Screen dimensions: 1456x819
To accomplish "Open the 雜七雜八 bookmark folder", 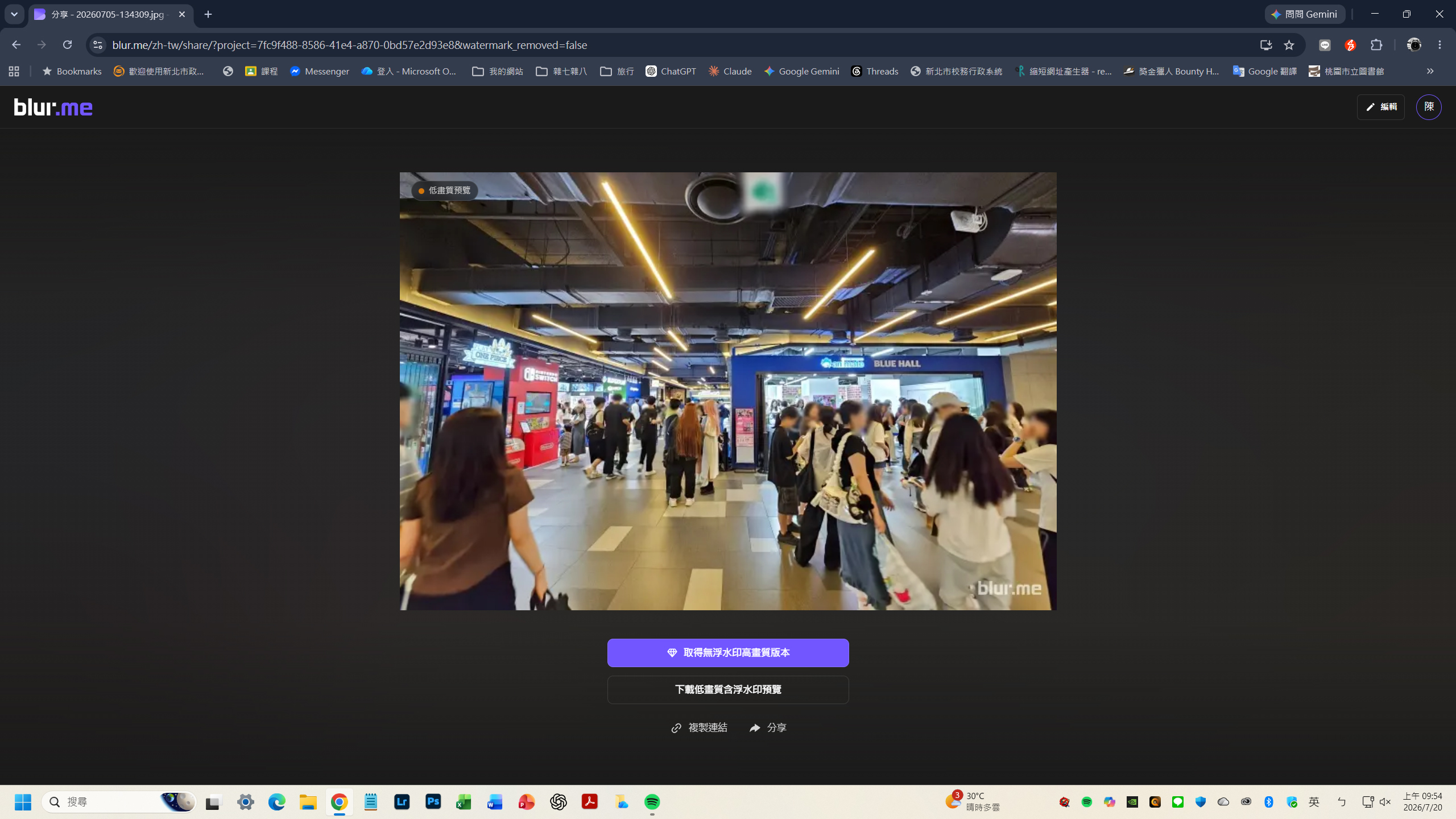I will pyautogui.click(x=561, y=71).
